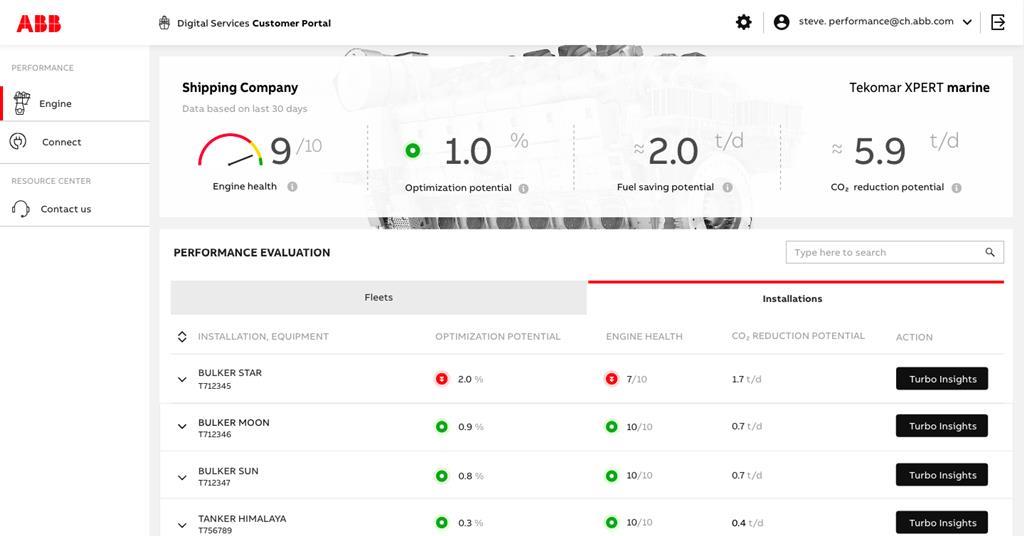Click the BULKER STAR installation name
This screenshot has height=536, width=1024.
pos(230,373)
